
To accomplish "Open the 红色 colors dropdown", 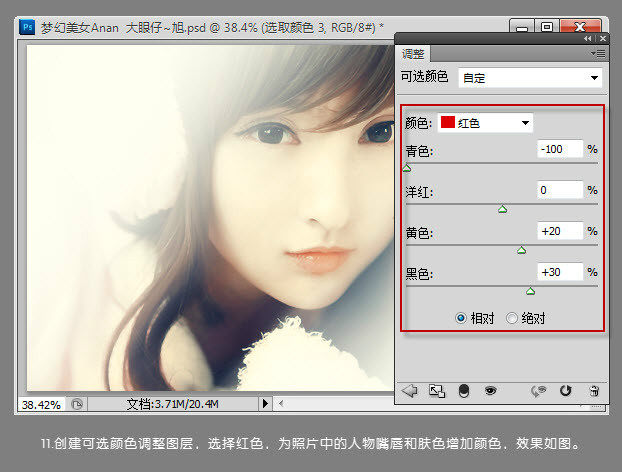I will click(x=486, y=122).
